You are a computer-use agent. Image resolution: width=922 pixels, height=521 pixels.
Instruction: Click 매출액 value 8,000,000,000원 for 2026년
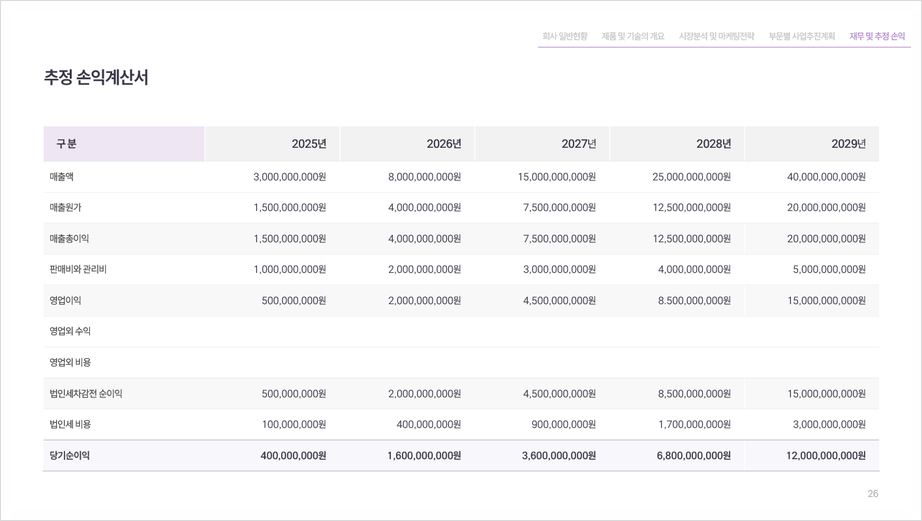click(x=425, y=177)
